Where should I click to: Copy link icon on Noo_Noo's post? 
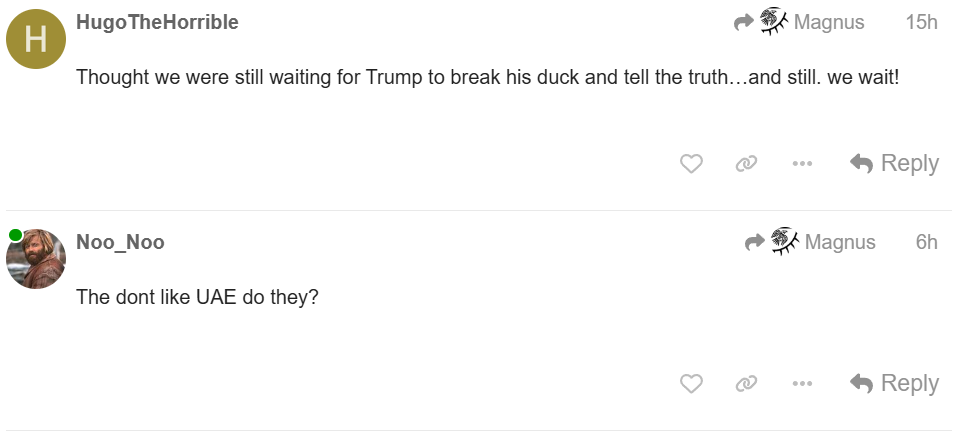746,383
